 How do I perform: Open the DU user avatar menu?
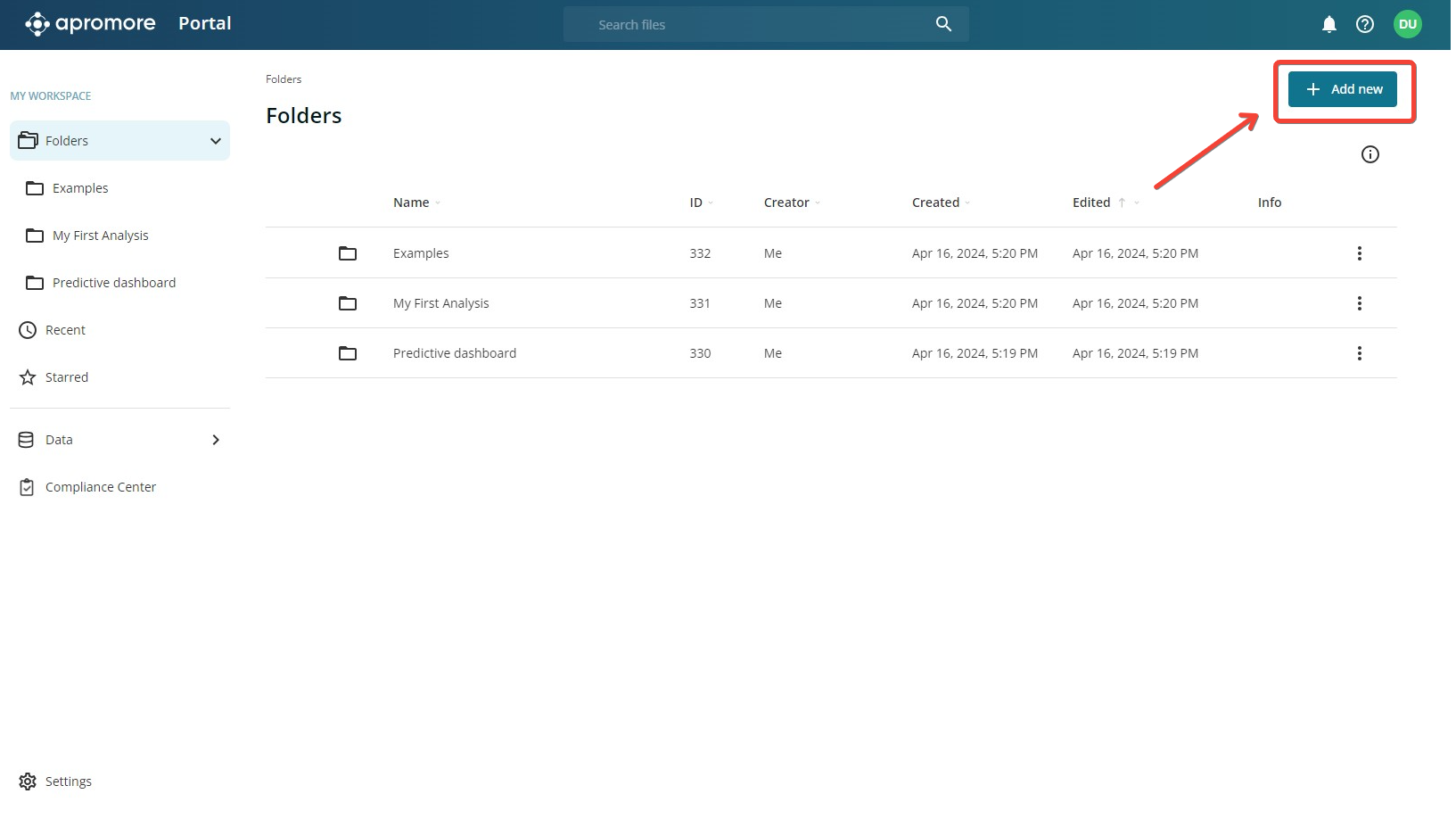pos(1407,24)
